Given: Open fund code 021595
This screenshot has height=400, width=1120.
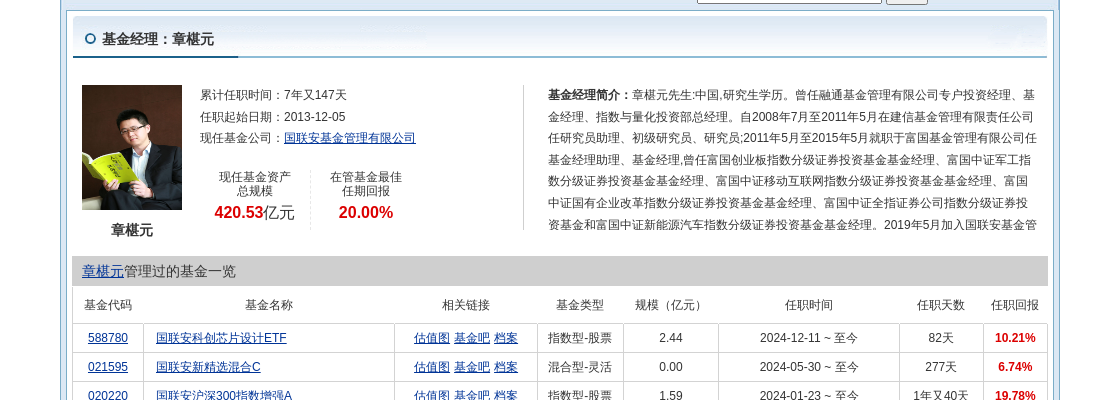Looking at the screenshot, I should click(x=108, y=367).
